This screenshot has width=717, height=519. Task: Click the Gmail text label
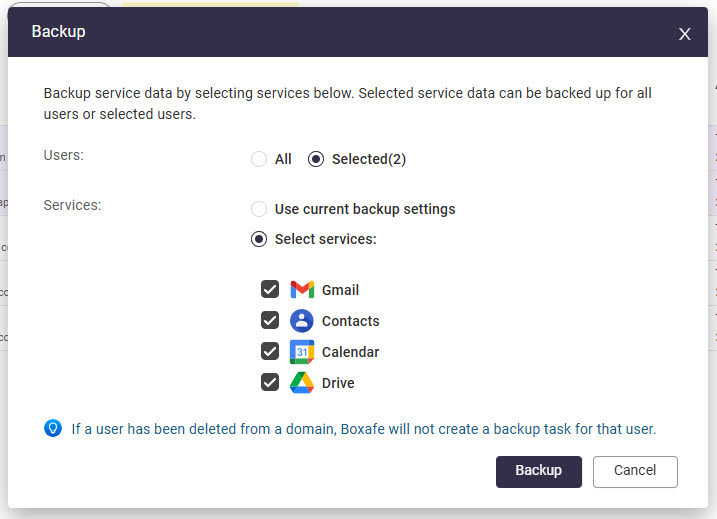point(340,290)
